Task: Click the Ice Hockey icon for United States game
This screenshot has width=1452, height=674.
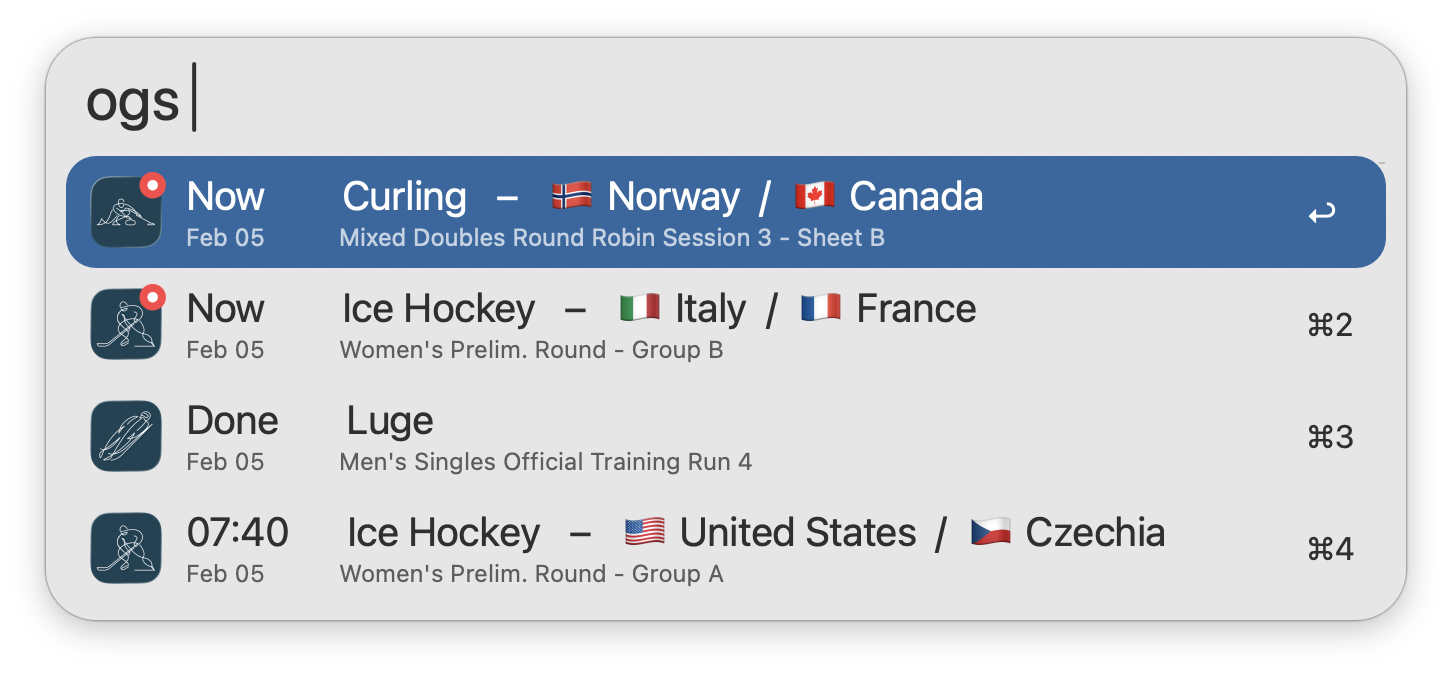Action: (126, 548)
